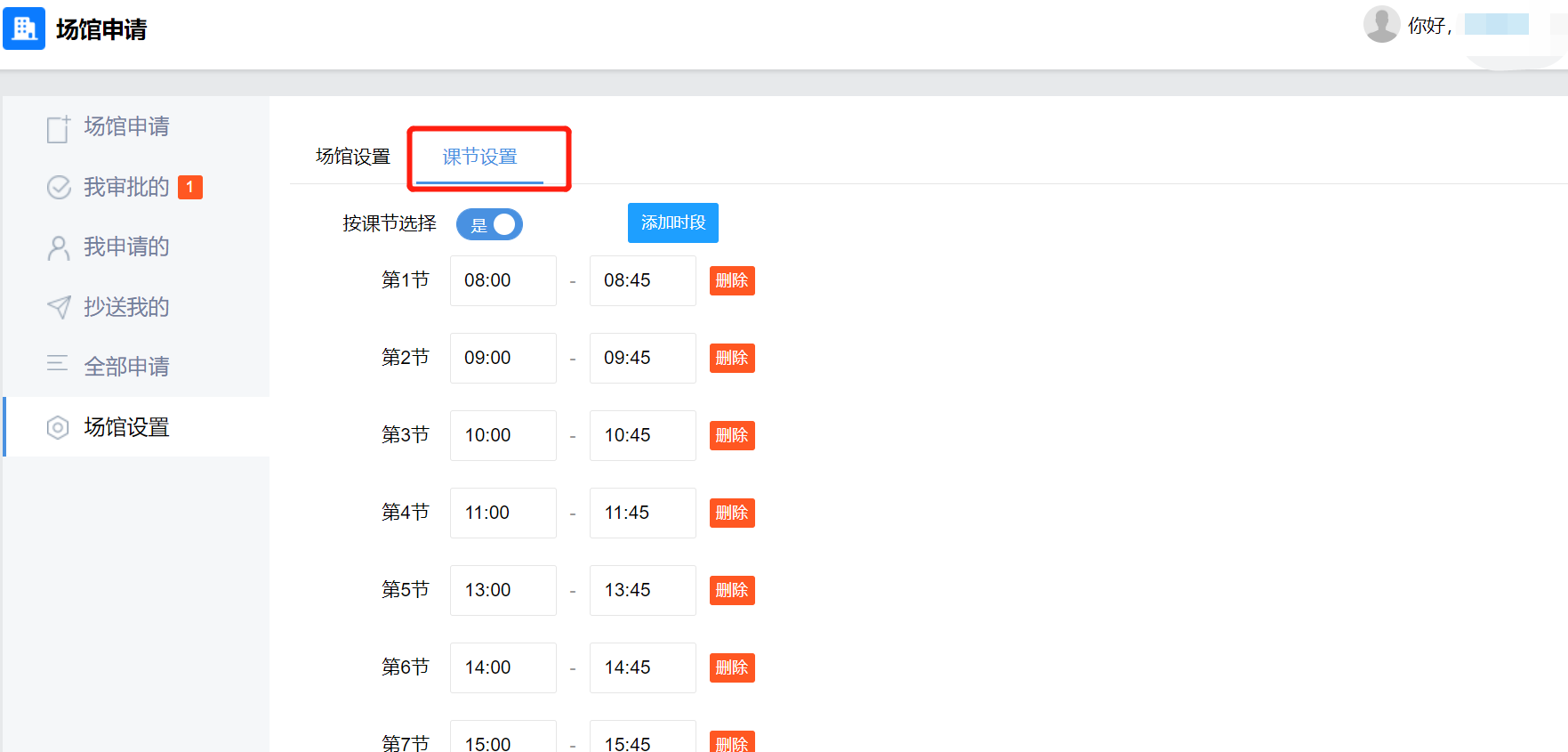Toggle the 按课节选择 switch off

point(489,224)
